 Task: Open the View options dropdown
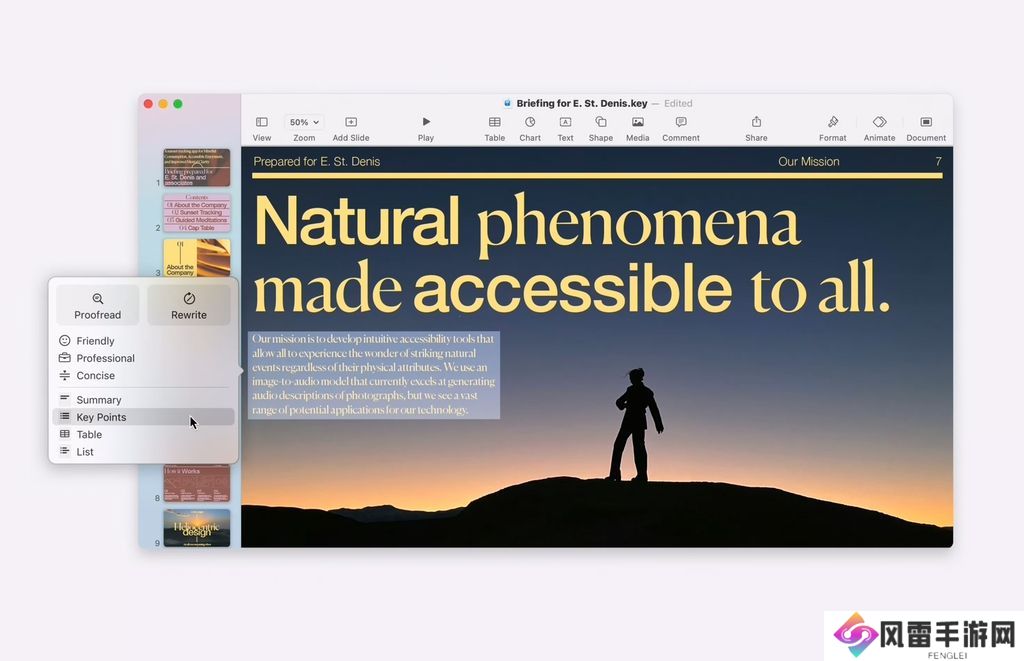pos(262,122)
